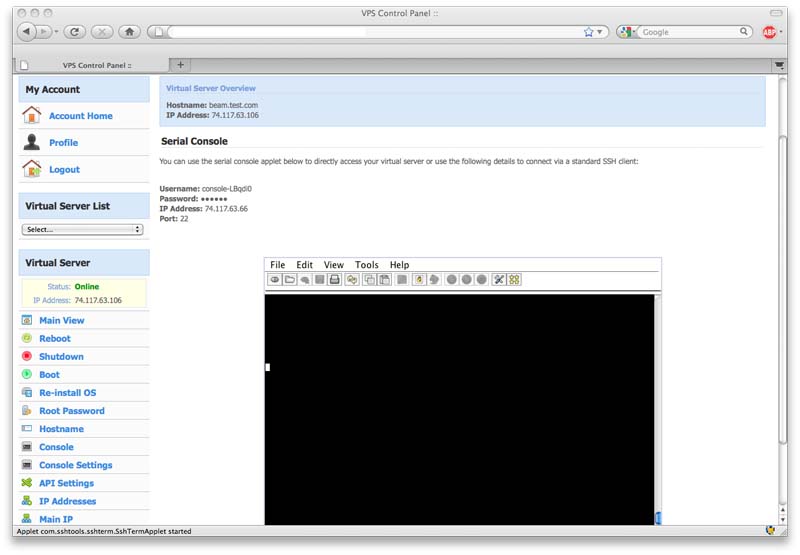Open the Virtual Server List Select dropdown

coord(82,229)
